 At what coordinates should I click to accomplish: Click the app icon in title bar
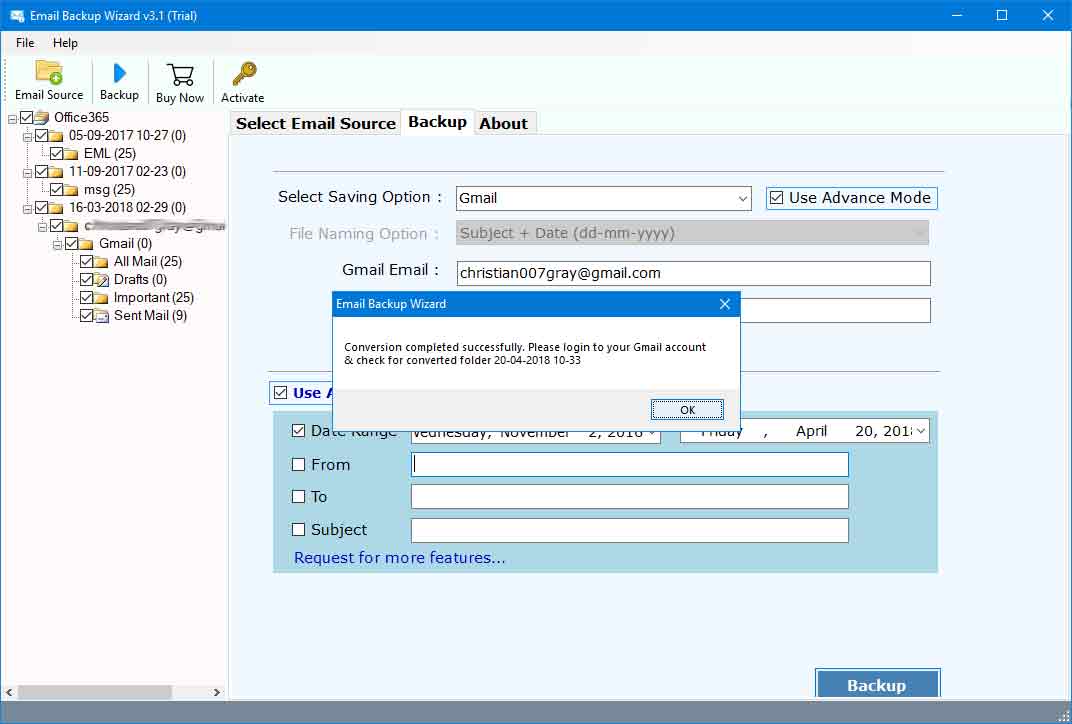click(17, 15)
